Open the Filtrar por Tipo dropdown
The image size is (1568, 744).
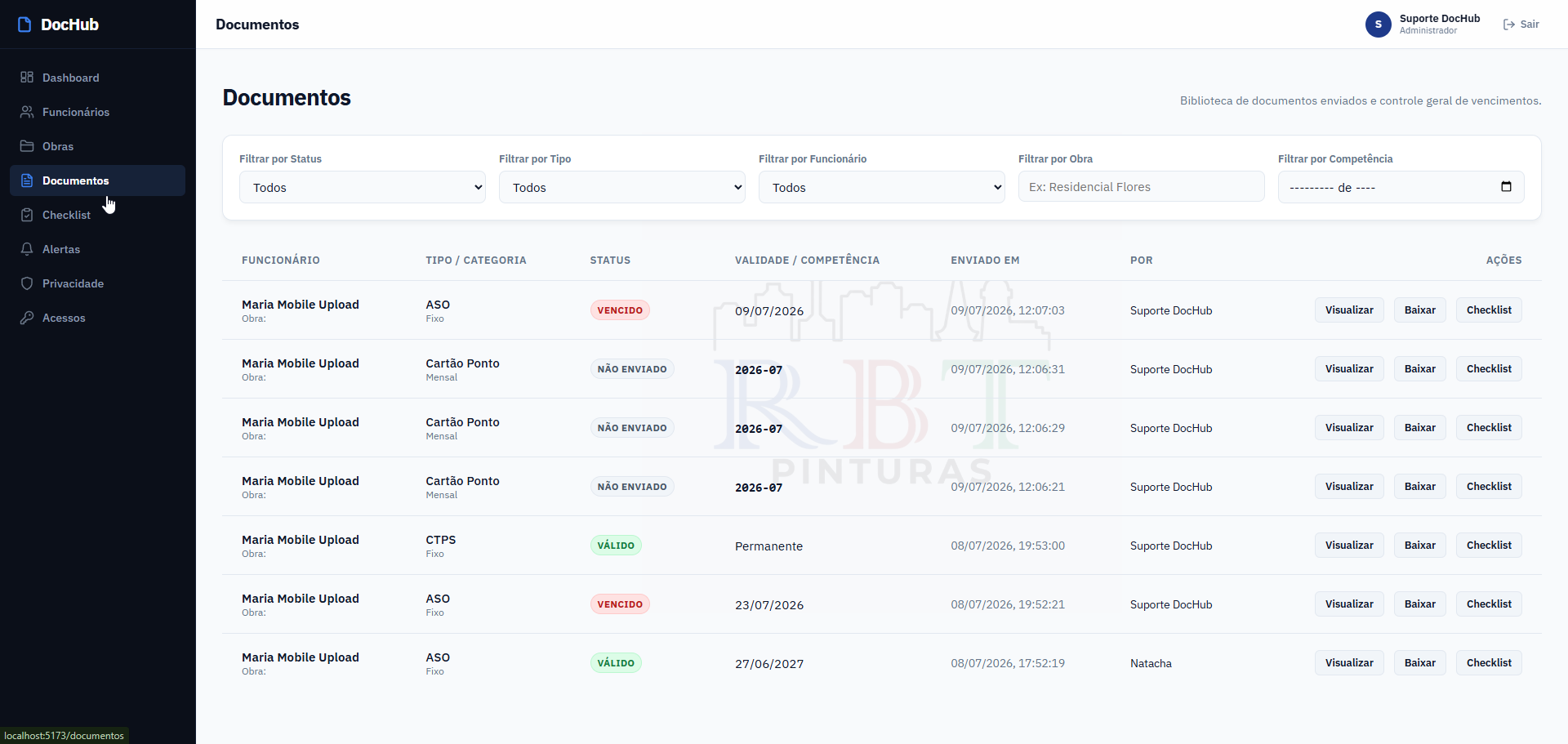pyautogui.click(x=622, y=187)
